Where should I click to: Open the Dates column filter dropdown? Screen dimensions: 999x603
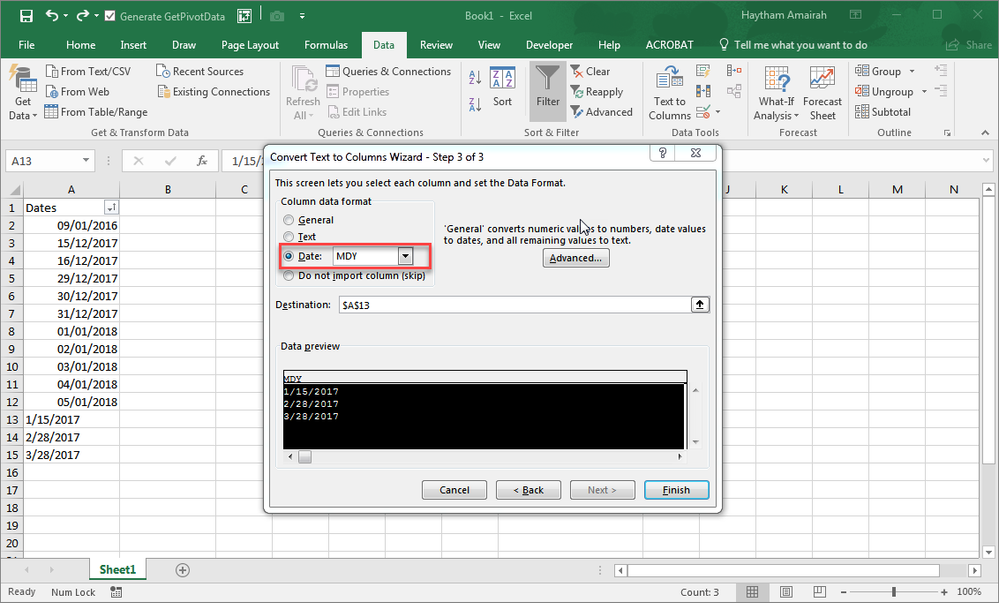(x=111, y=208)
